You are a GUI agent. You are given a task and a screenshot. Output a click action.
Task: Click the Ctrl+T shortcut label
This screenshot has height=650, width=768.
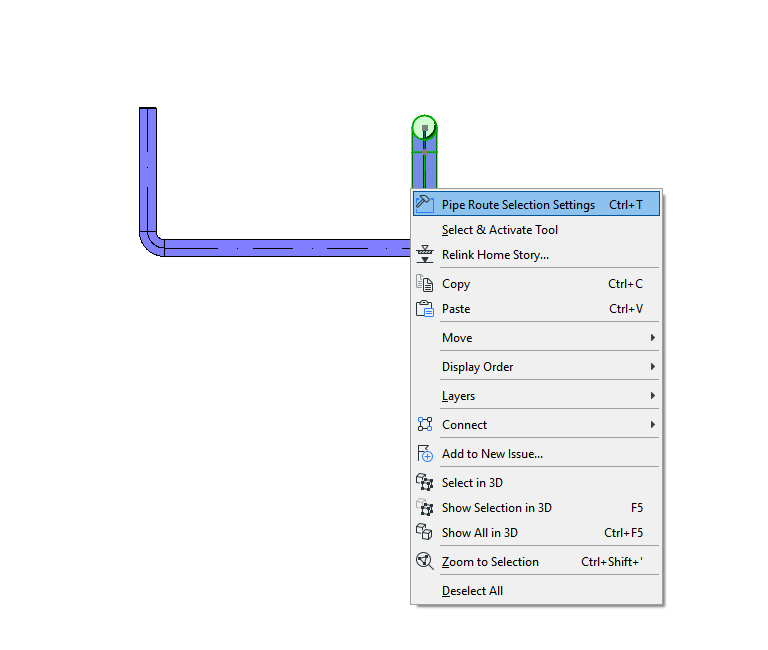pyautogui.click(x=625, y=205)
